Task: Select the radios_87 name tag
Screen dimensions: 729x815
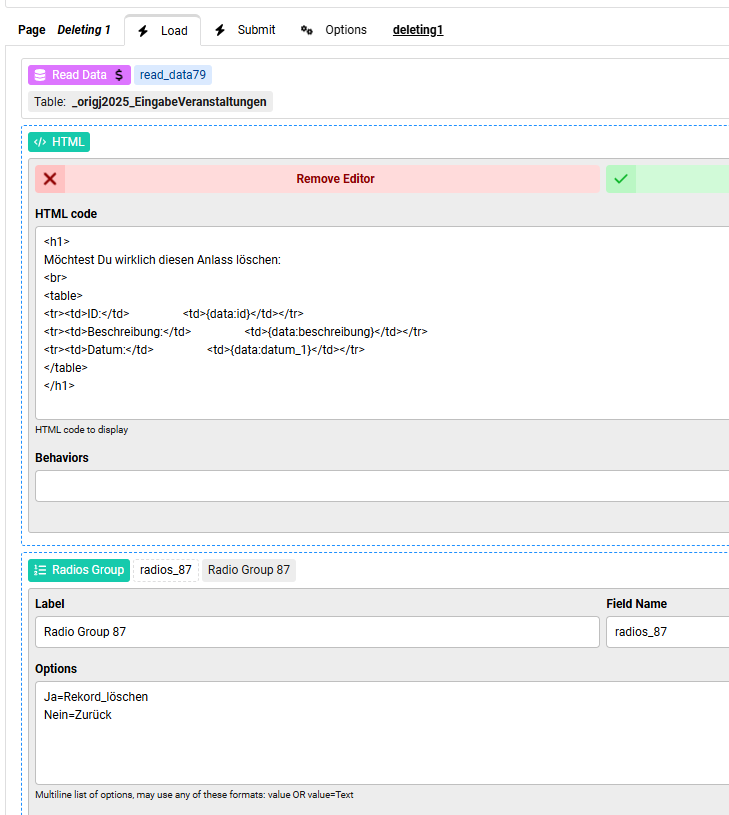Action: (166, 570)
